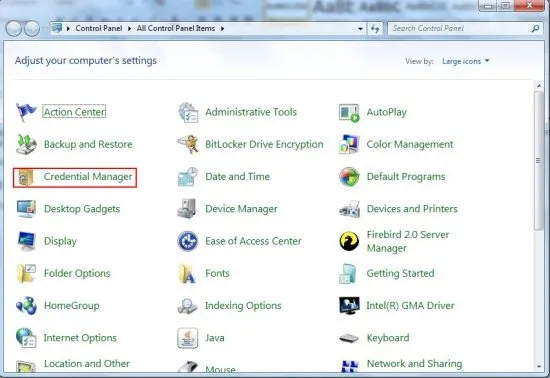Focus the Search Control Panel field
550x378 pixels.
pyautogui.click(x=460, y=28)
